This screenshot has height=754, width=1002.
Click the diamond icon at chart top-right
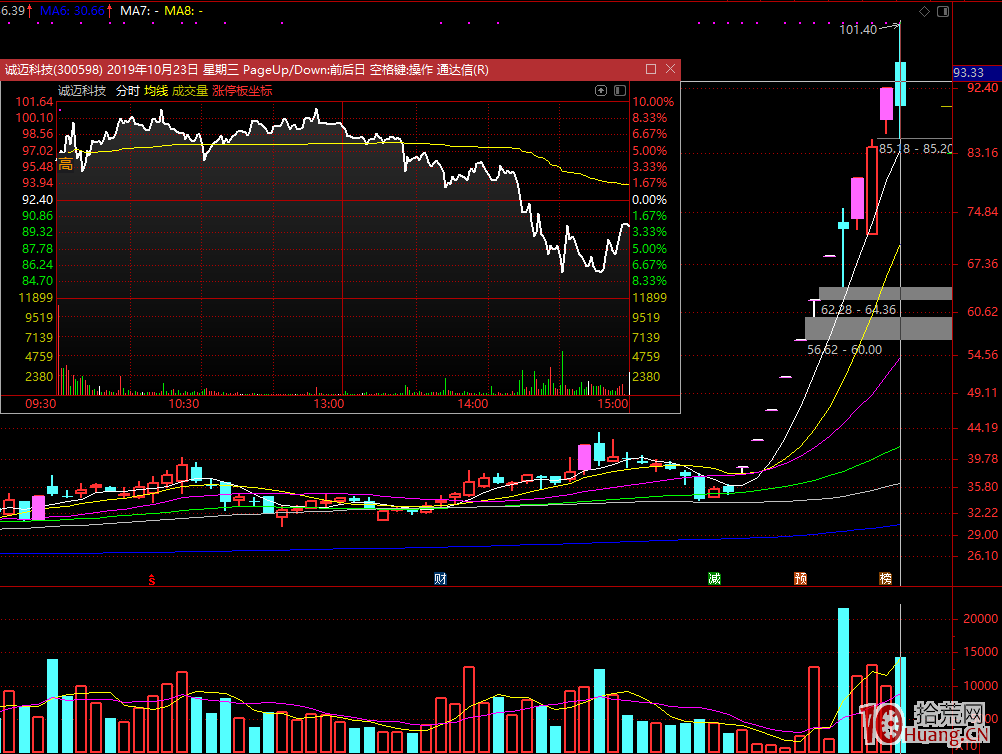(x=924, y=11)
